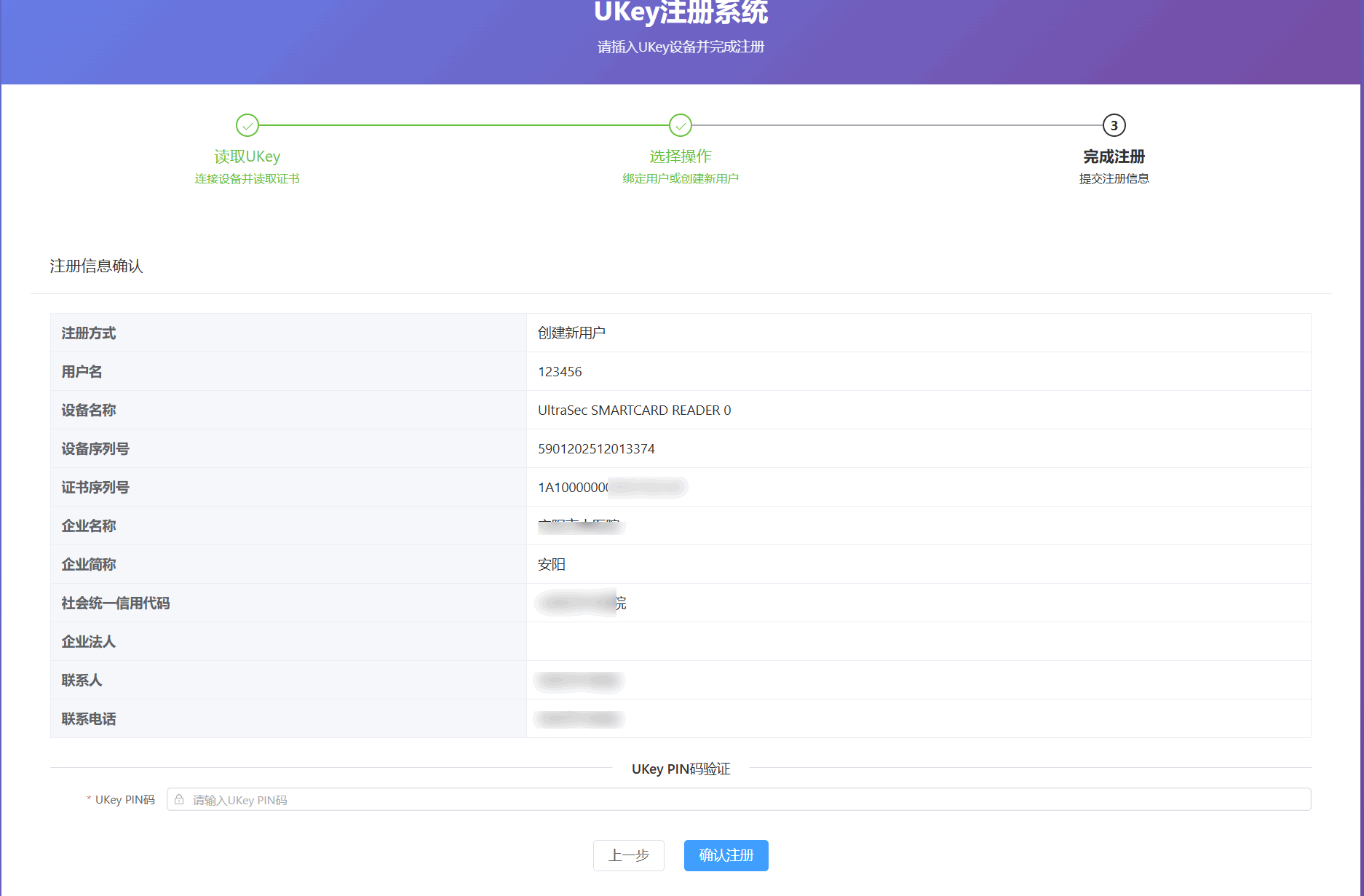Select the 读取UKey step label

[247, 156]
